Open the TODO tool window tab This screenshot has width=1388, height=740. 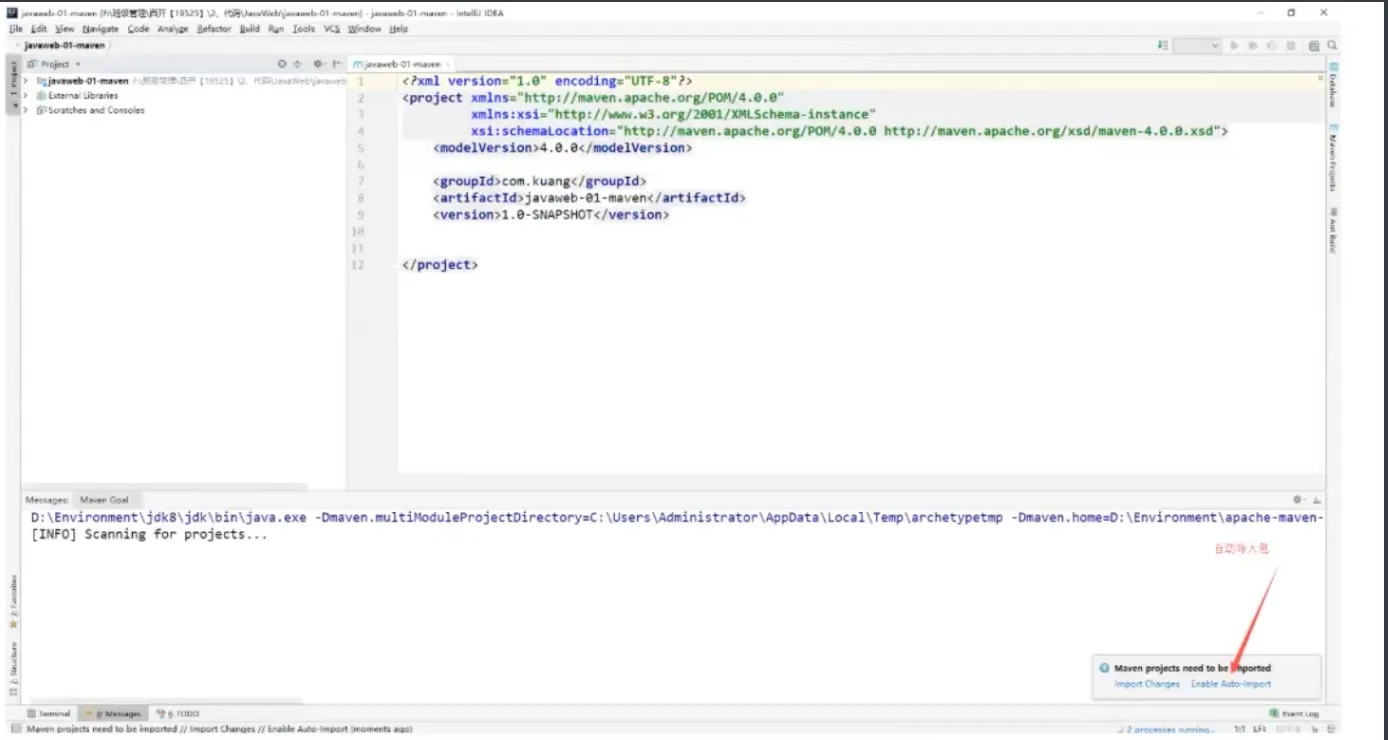click(177, 714)
